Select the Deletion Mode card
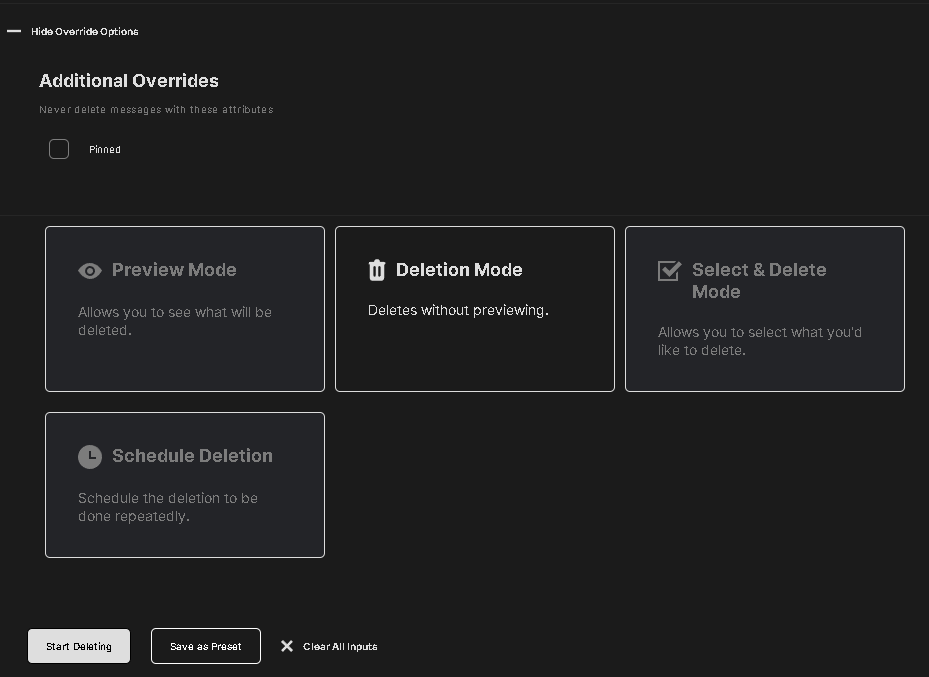Image resolution: width=929 pixels, height=677 pixels. click(475, 309)
